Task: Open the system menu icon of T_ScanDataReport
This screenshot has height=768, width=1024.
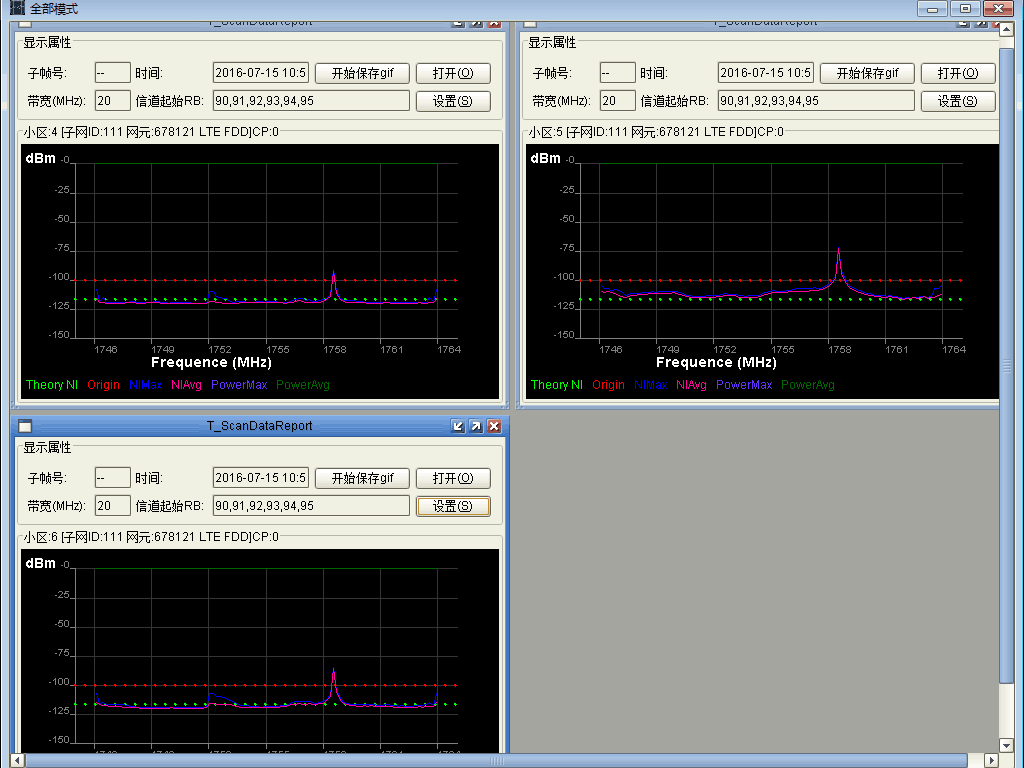Action: 25,426
